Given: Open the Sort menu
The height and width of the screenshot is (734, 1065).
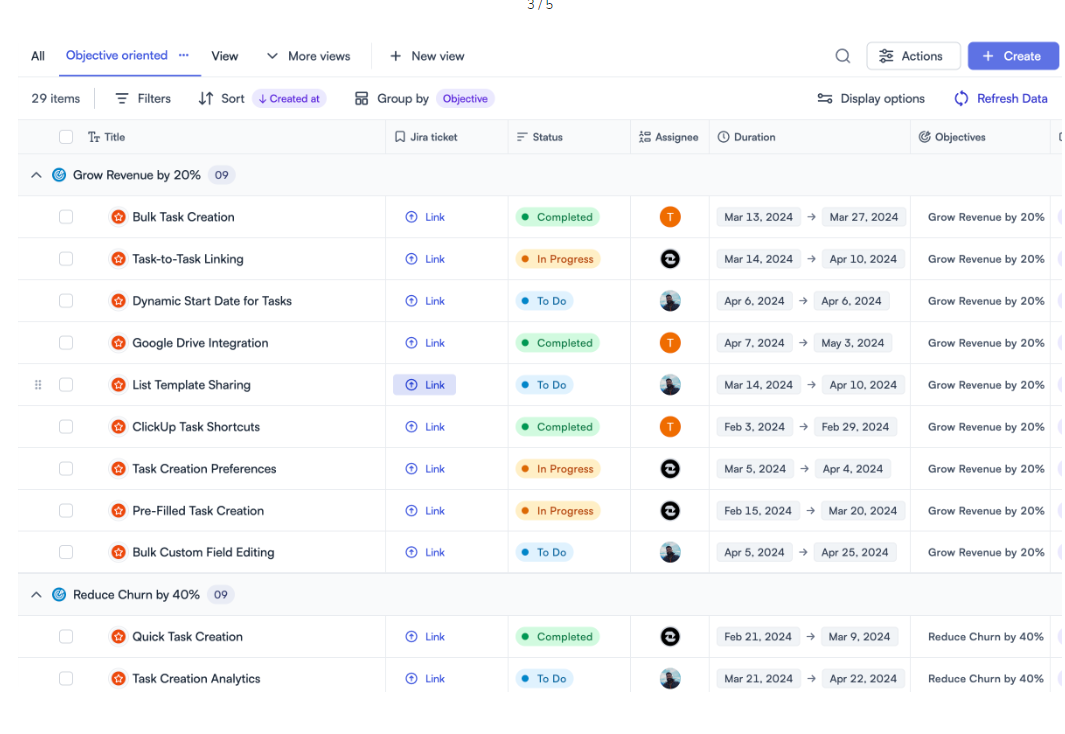Looking at the screenshot, I should click(x=221, y=98).
